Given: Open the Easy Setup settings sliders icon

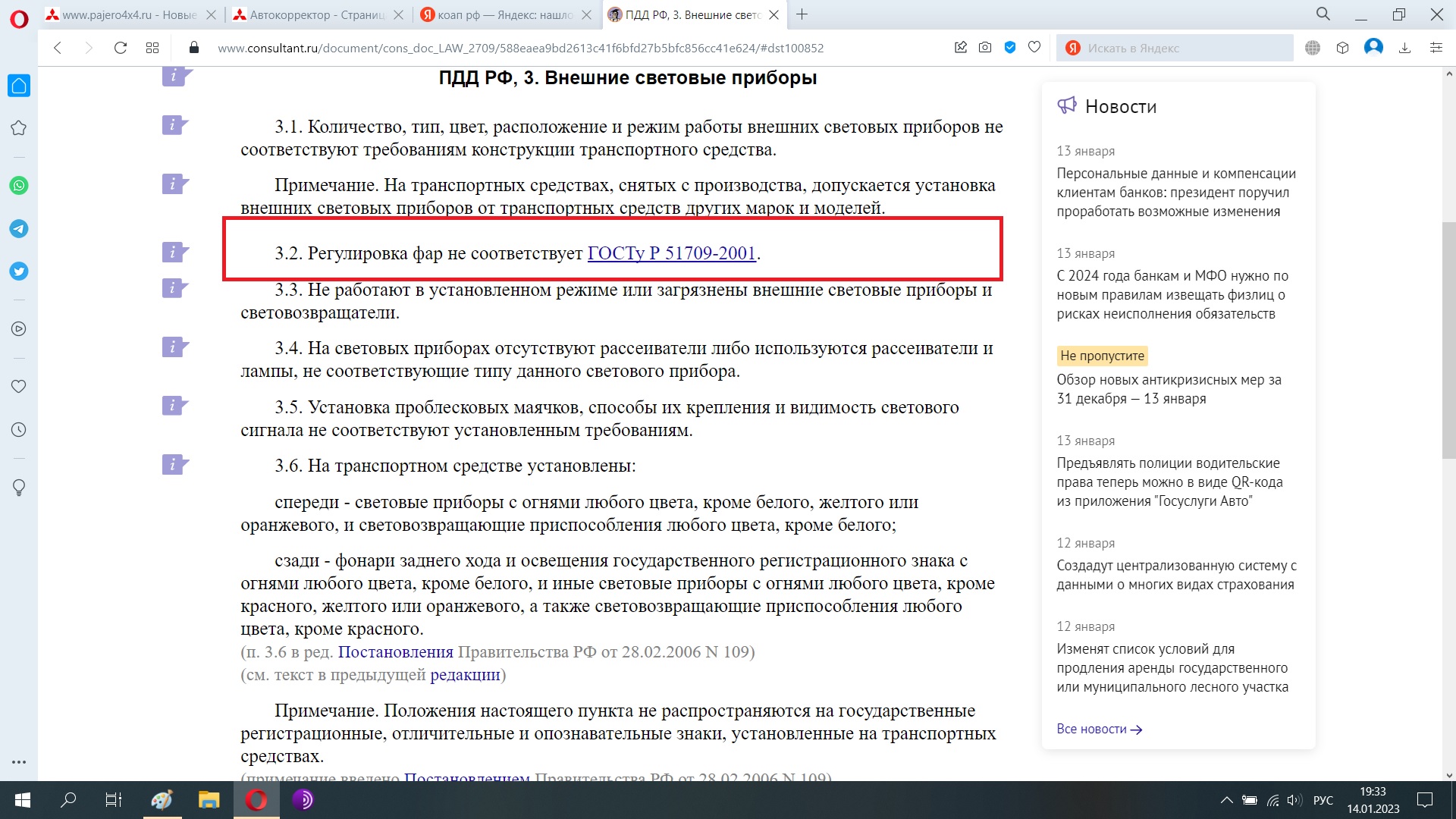Looking at the screenshot, I should 1436,48.
